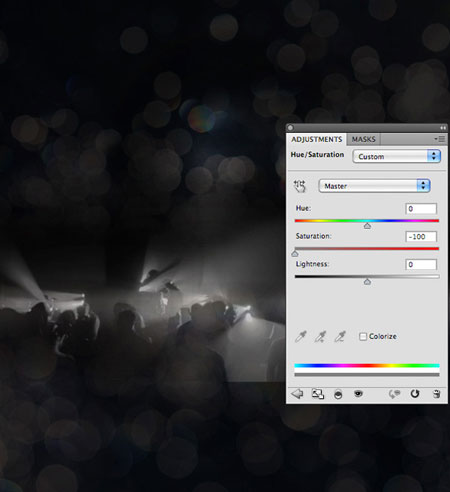Click the 'Lightness:' label

coord(312,264)
